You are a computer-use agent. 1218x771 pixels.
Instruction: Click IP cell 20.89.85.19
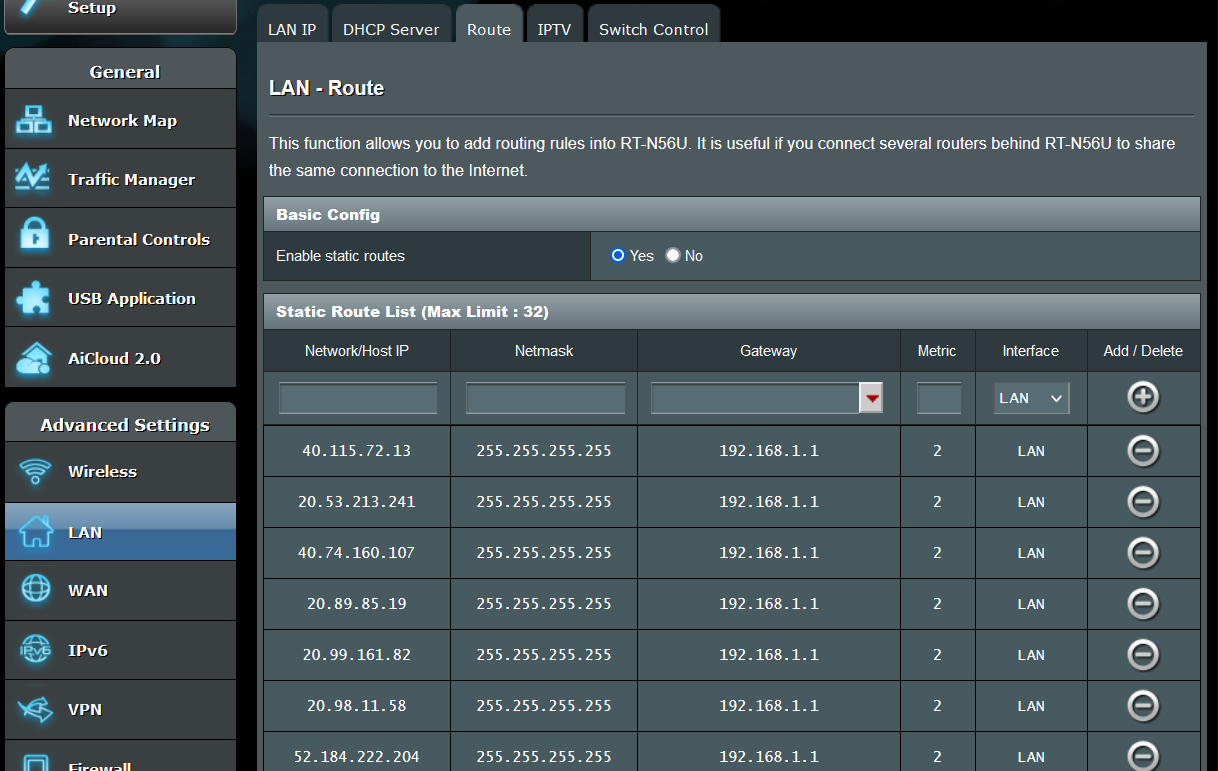coord(357,604)
